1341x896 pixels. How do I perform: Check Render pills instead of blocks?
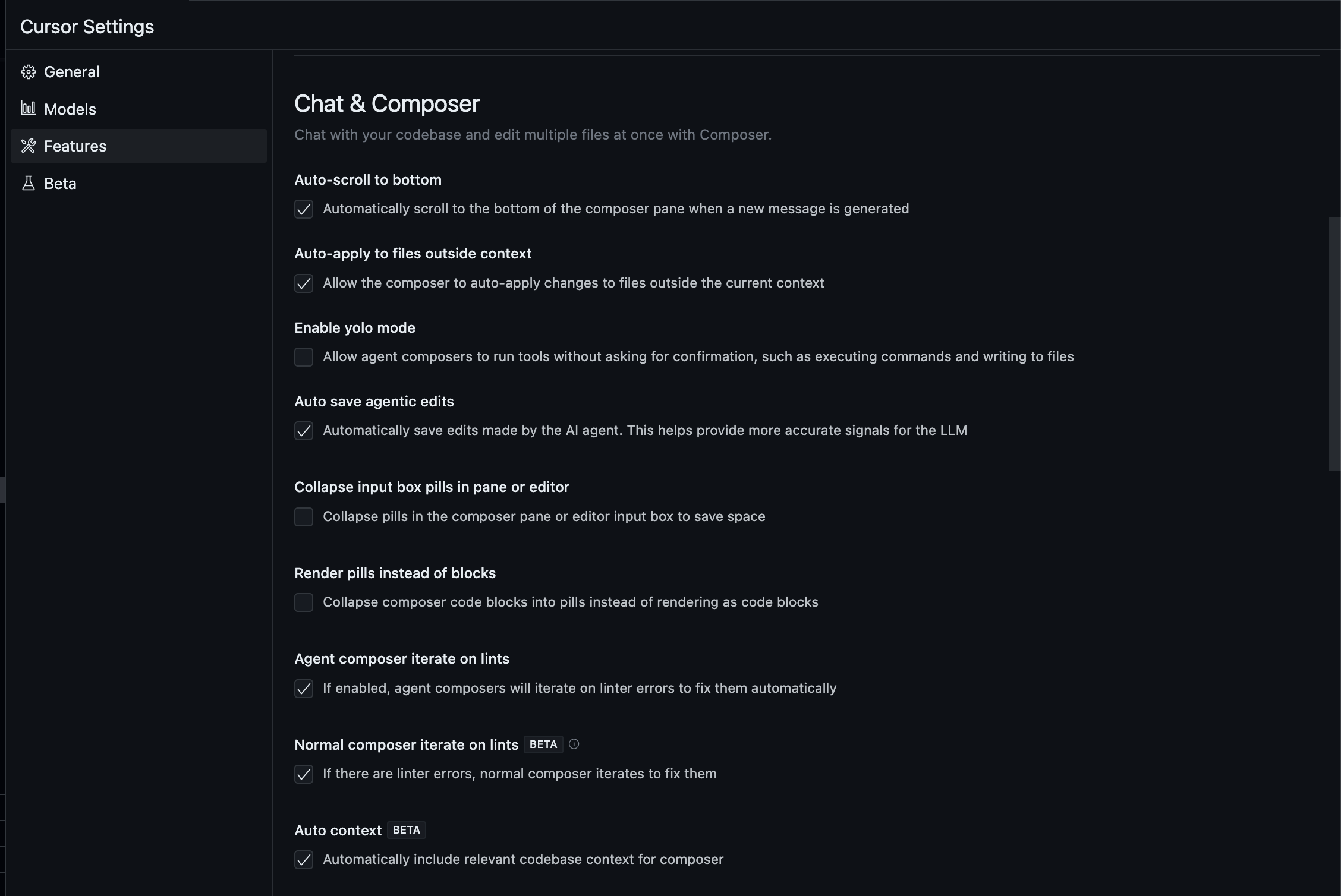point(304,602)
